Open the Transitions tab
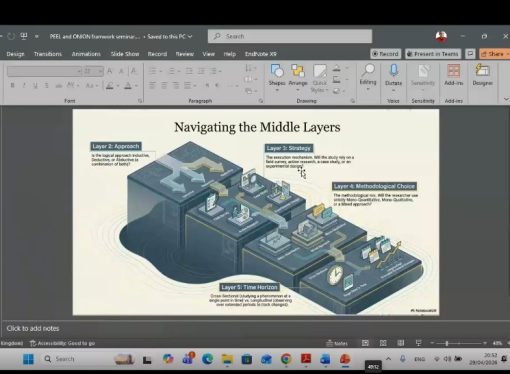The height and width of the screenshot is (374, 510). coord(48,54)
